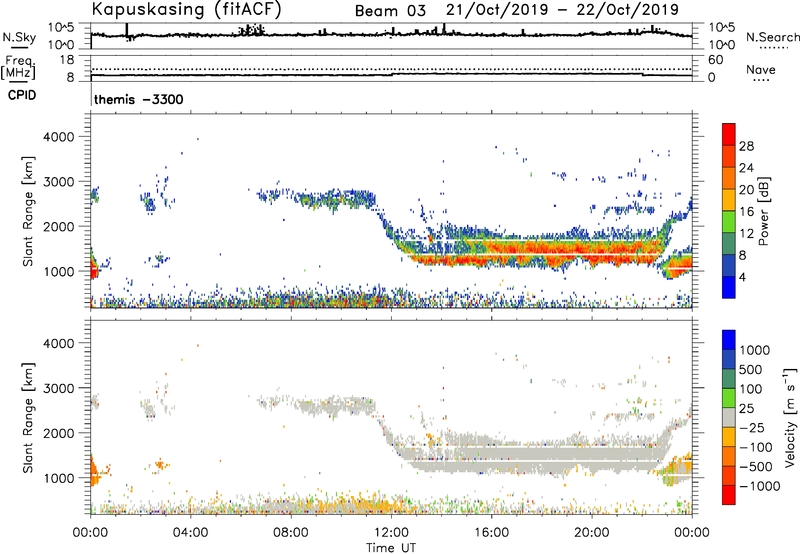Click the power panel 'Slant Range [km]' label
Viewport: 800px width, 554px height.
(28, 211)
